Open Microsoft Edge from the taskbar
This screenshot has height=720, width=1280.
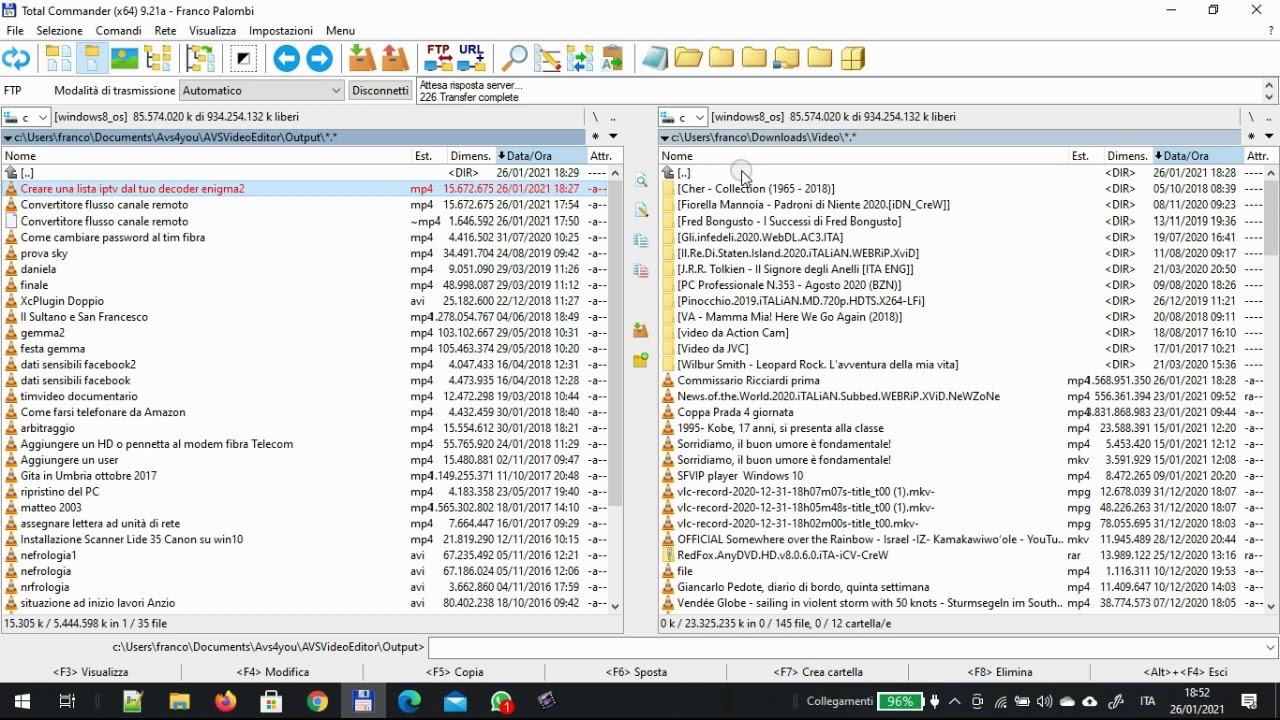pyautogui.click(x=409, y=701)
